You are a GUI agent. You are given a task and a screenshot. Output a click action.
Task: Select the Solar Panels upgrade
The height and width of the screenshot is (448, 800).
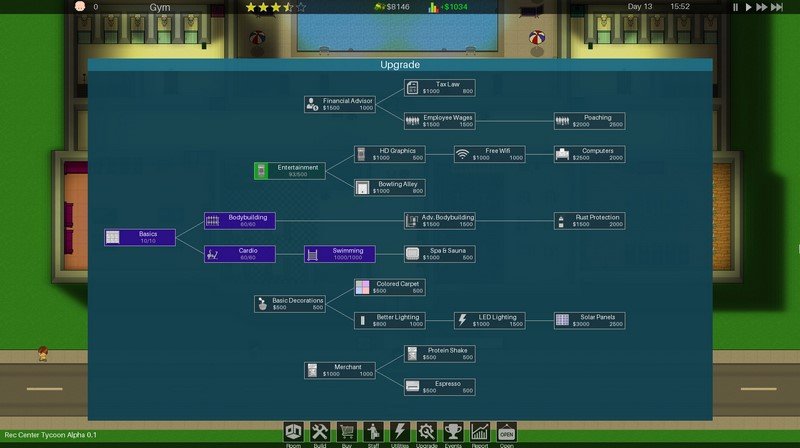click(590, 320)
